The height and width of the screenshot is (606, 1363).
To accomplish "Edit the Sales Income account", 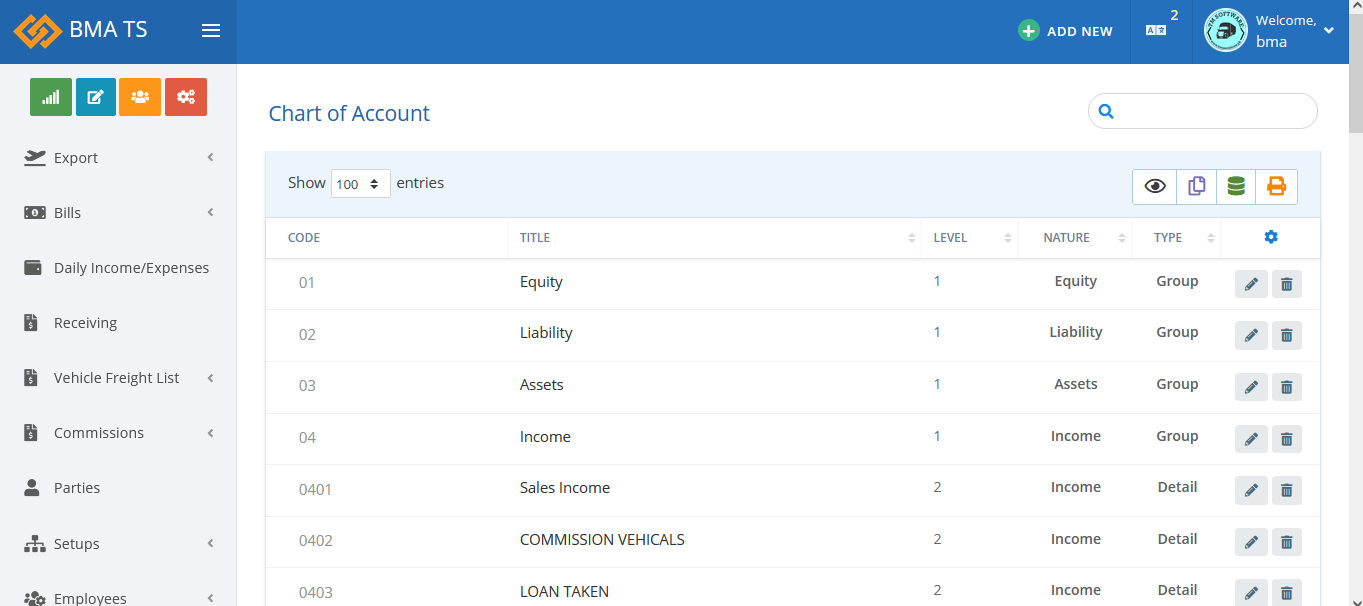I will 1250,490.
